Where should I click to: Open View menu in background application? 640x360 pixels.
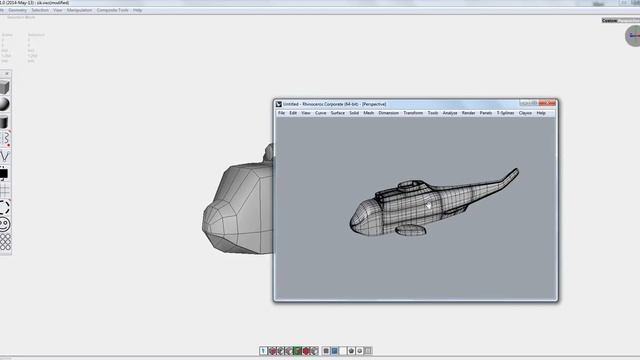coord(58,10)
